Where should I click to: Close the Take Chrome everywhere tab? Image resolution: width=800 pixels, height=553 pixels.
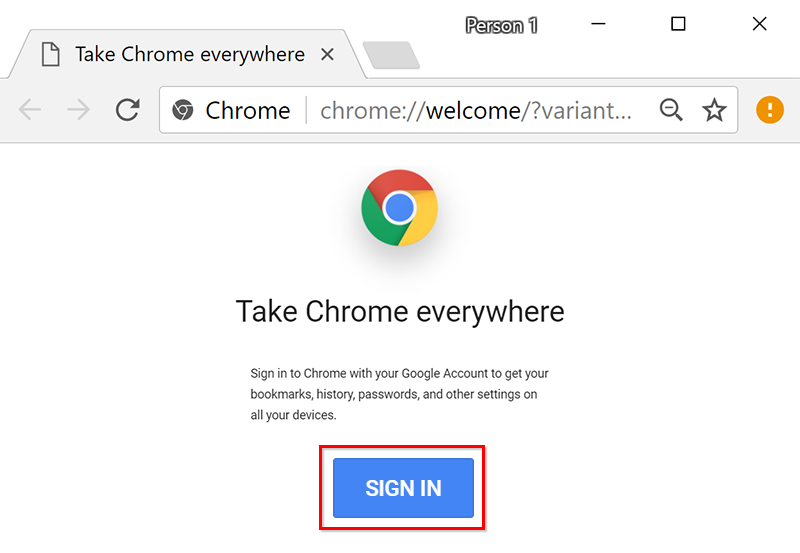pyautogui.click(x=327, y=54)
